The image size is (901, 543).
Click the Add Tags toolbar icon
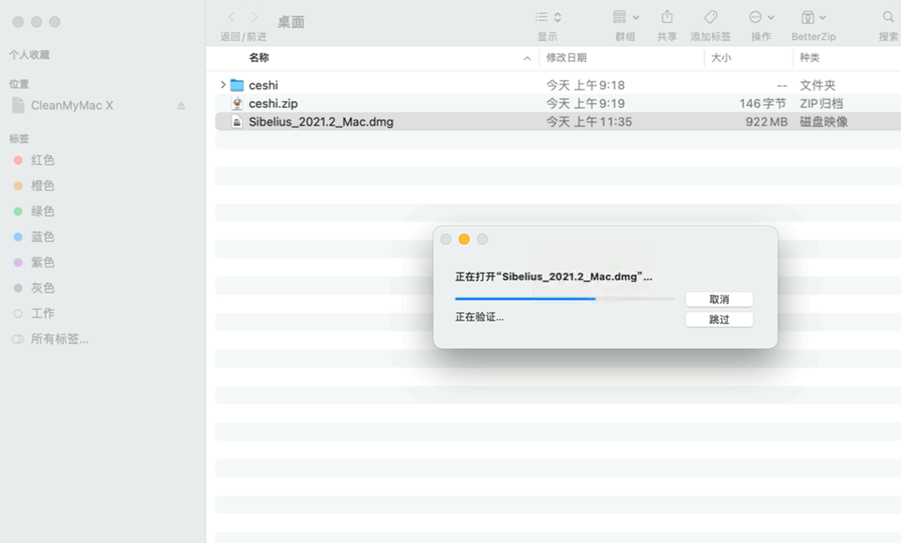point(710,18)
